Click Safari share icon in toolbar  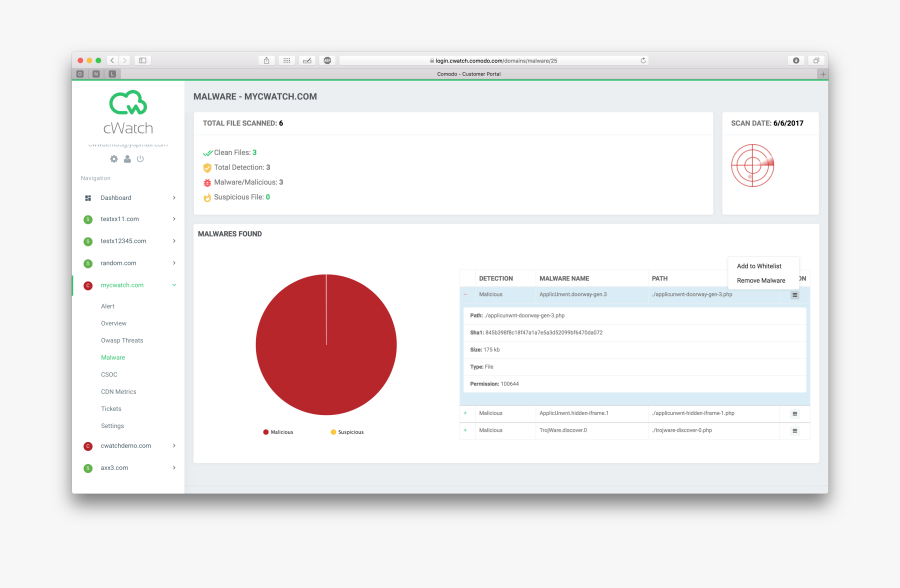pos(266,60)
